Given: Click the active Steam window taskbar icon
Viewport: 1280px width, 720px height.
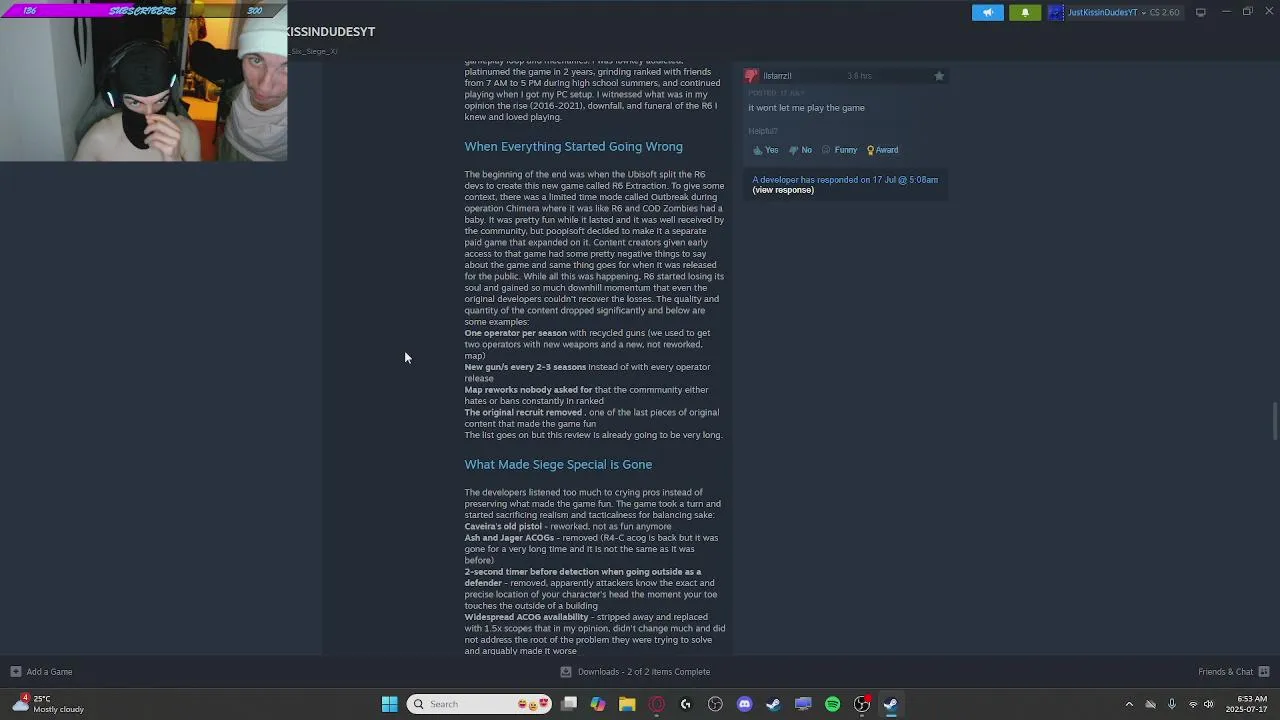Looking at the screenshot, I should tap(890, 704).
